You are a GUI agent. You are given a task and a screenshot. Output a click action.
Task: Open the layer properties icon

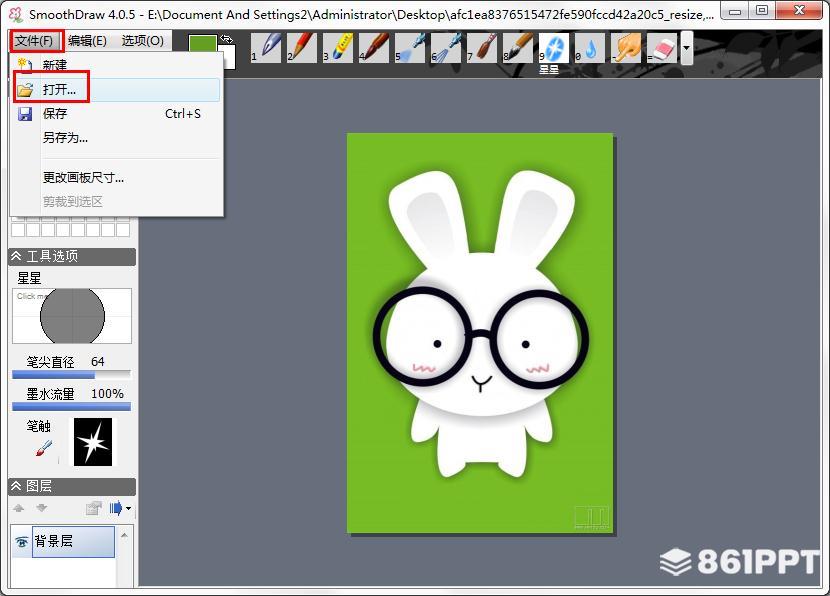pos(94,508)
